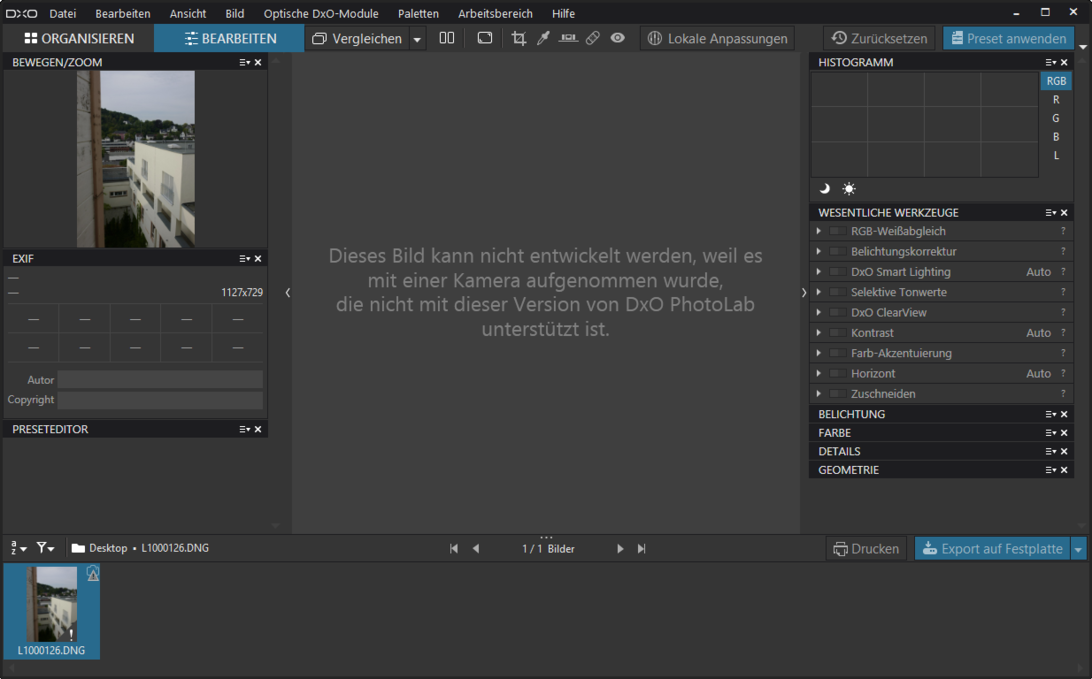The image size is (1092, 679).
Task: Open Export auf Festplatte dropdown arrow
Action: pos(1078,549)
